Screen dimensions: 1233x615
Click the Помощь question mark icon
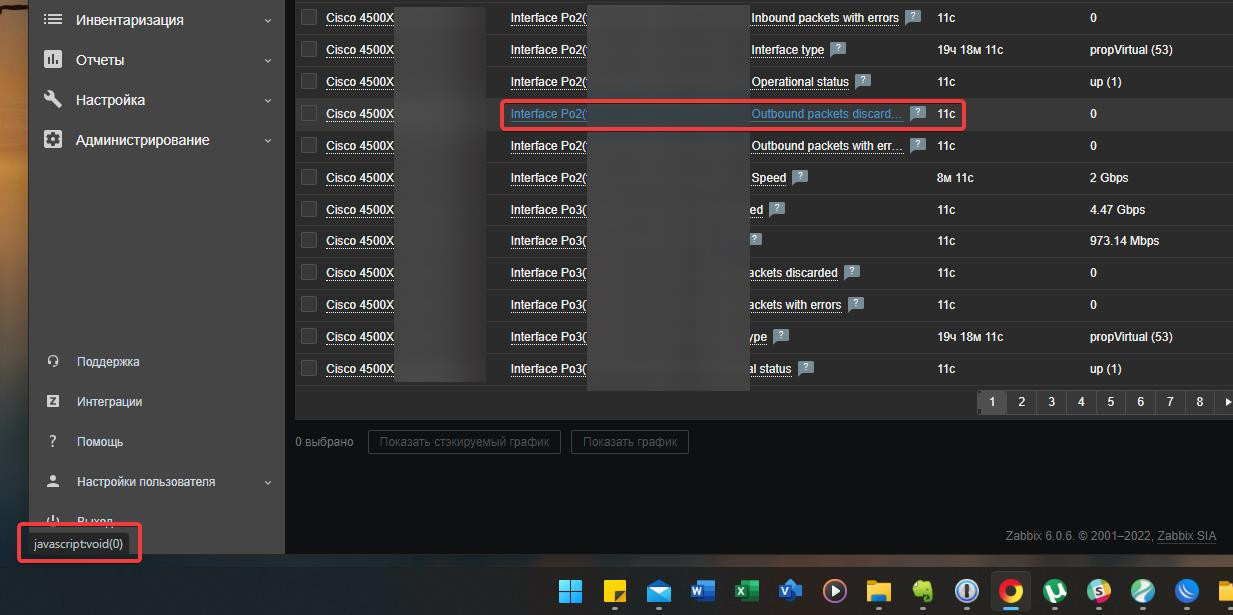54,442
